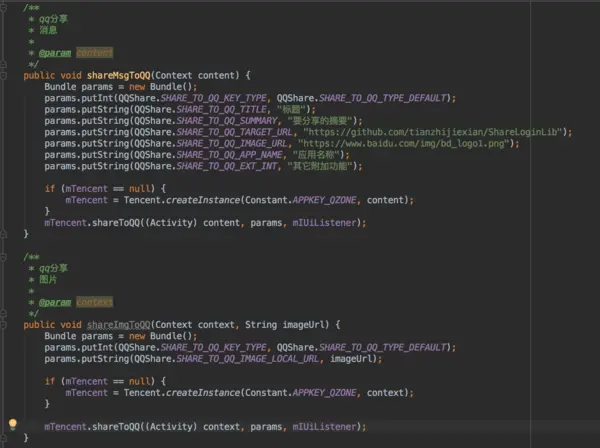This screenshot has height=448, width=600.
Task: Click '(Activity) content' cast in shareToQQ call
Action: (x=192, y=223)
